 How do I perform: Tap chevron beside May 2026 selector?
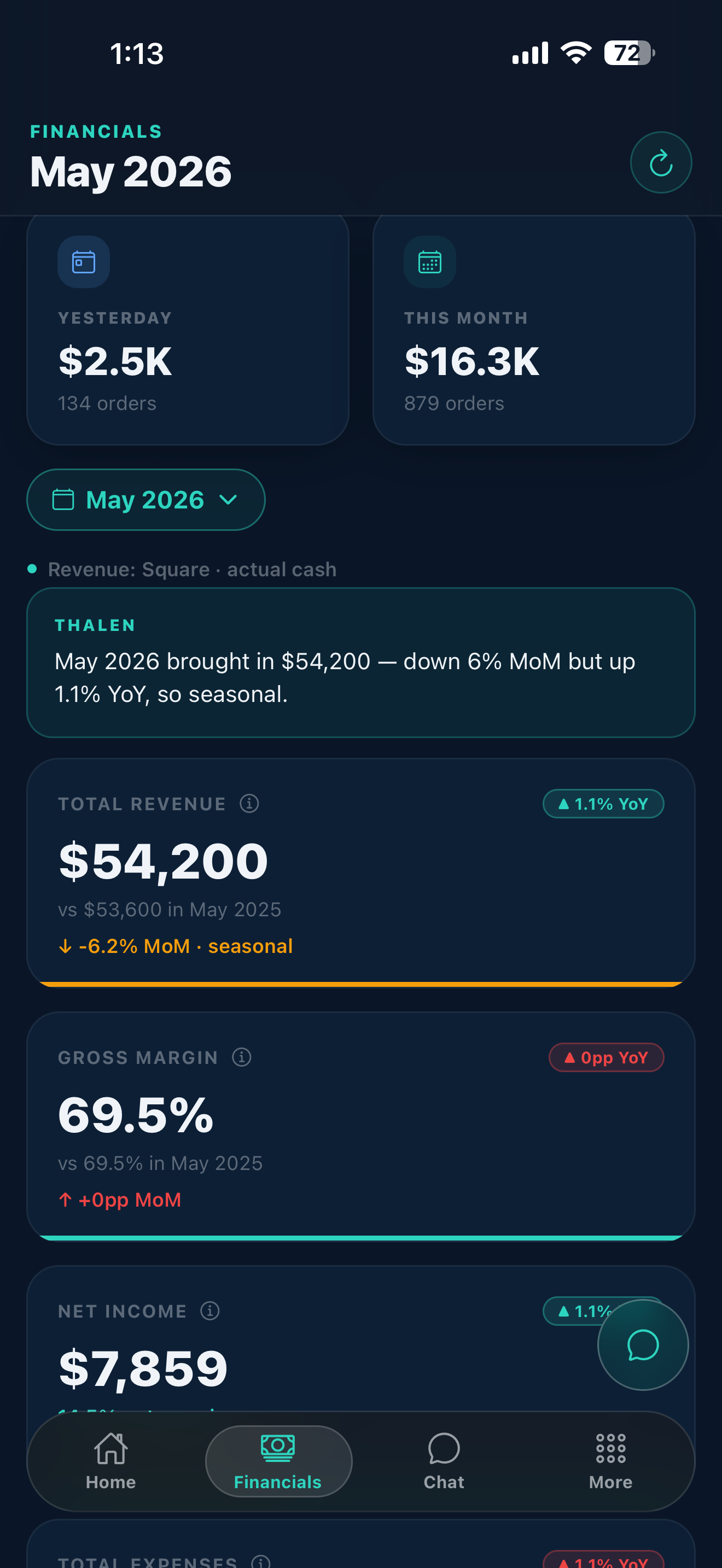pos(228,500)
